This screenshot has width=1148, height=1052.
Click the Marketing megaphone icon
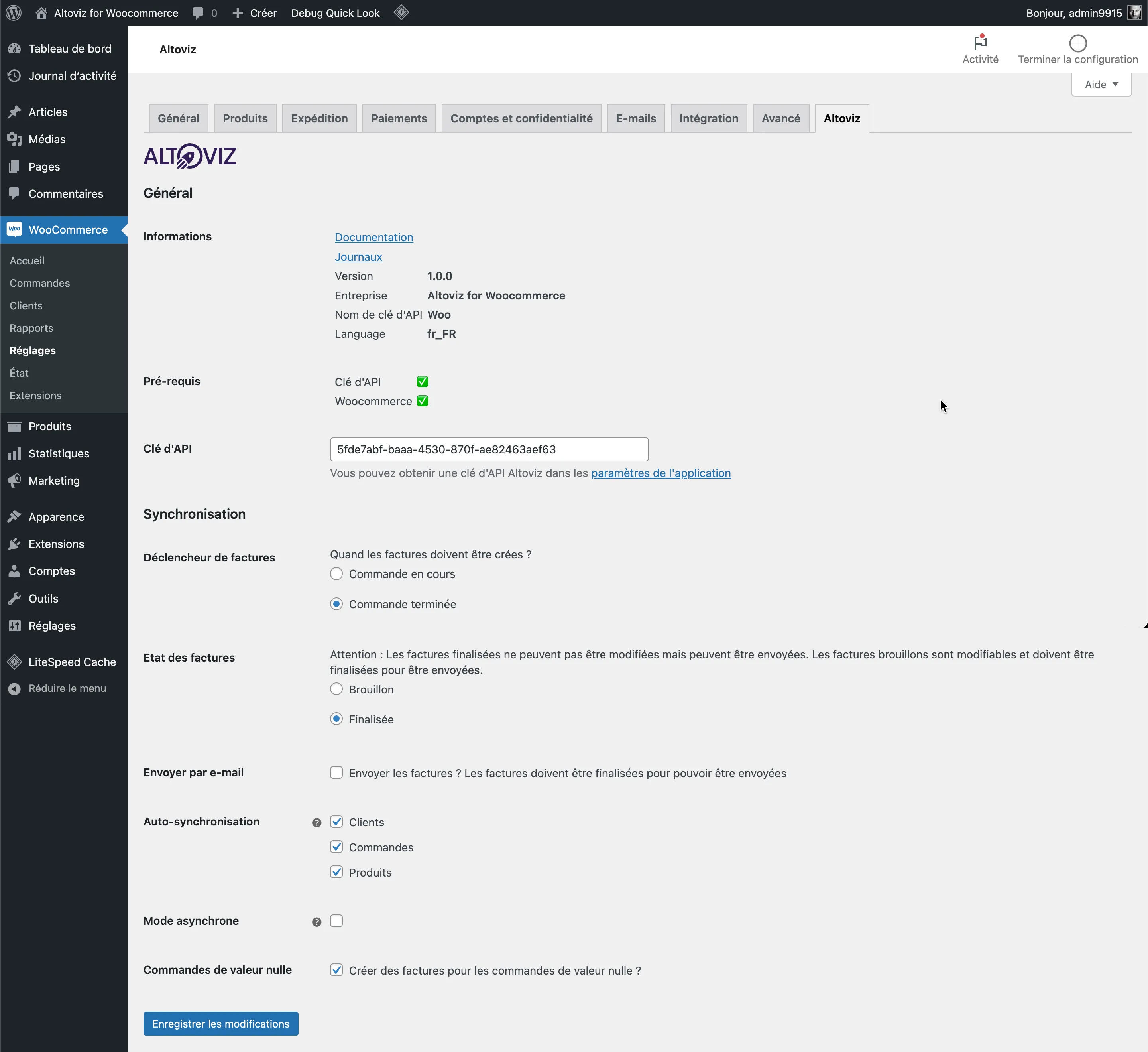(x=14, y=480)
